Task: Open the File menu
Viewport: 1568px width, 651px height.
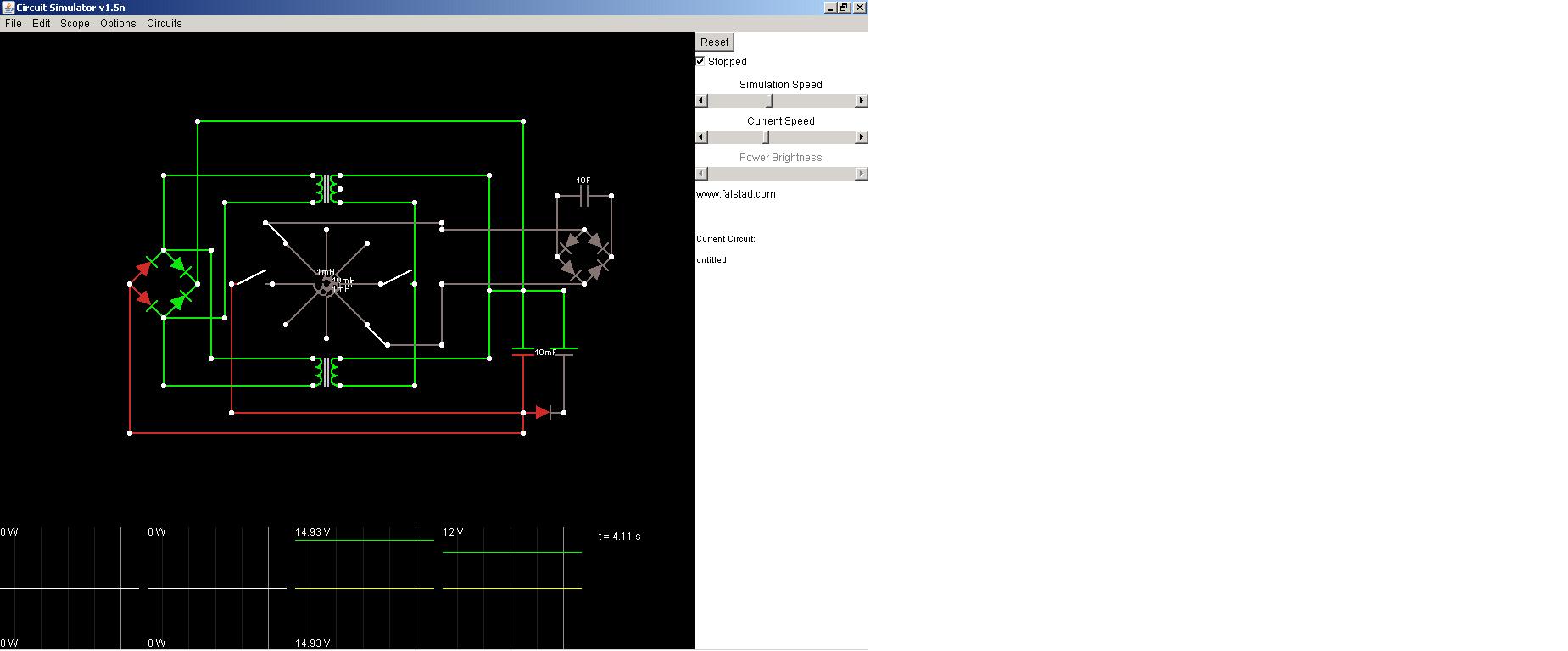Action: tap(14, 24)
